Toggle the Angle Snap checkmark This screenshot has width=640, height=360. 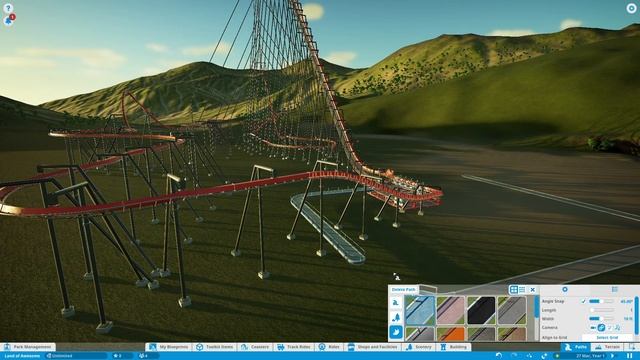point(583,301)
